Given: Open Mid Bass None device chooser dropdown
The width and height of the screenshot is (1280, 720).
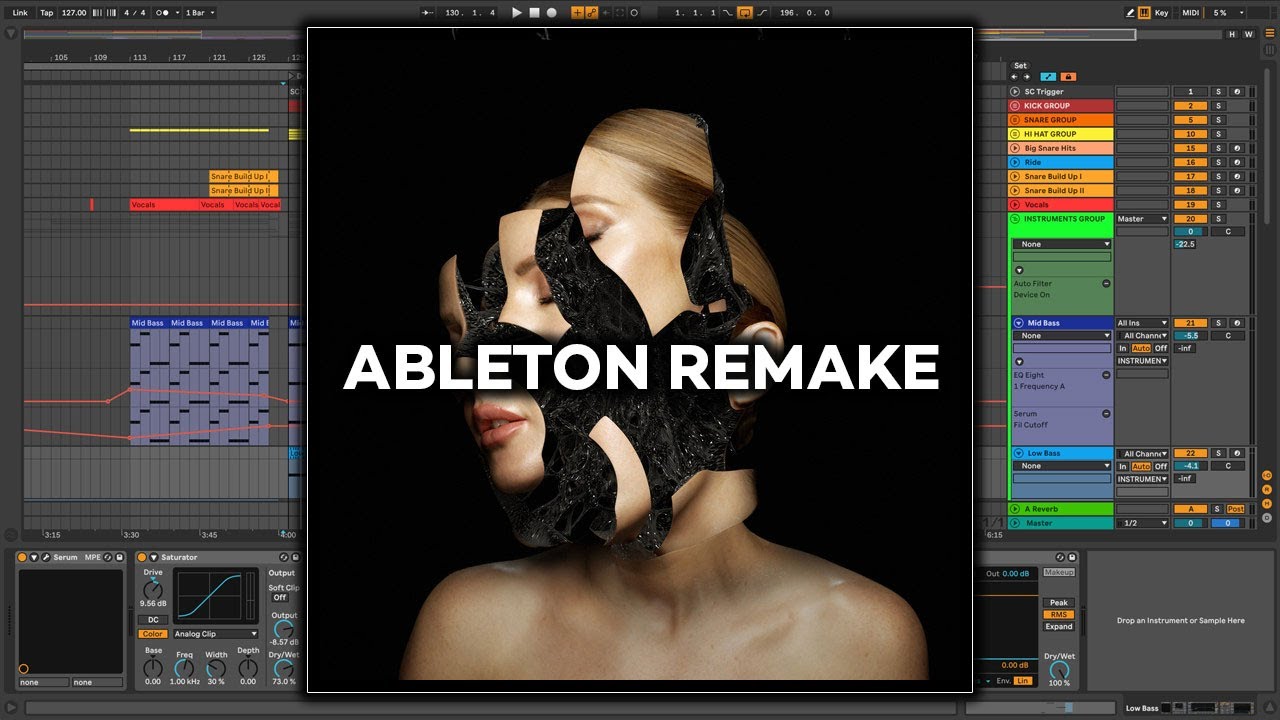Looking at the screenshot, I should tap(1061, 336).
